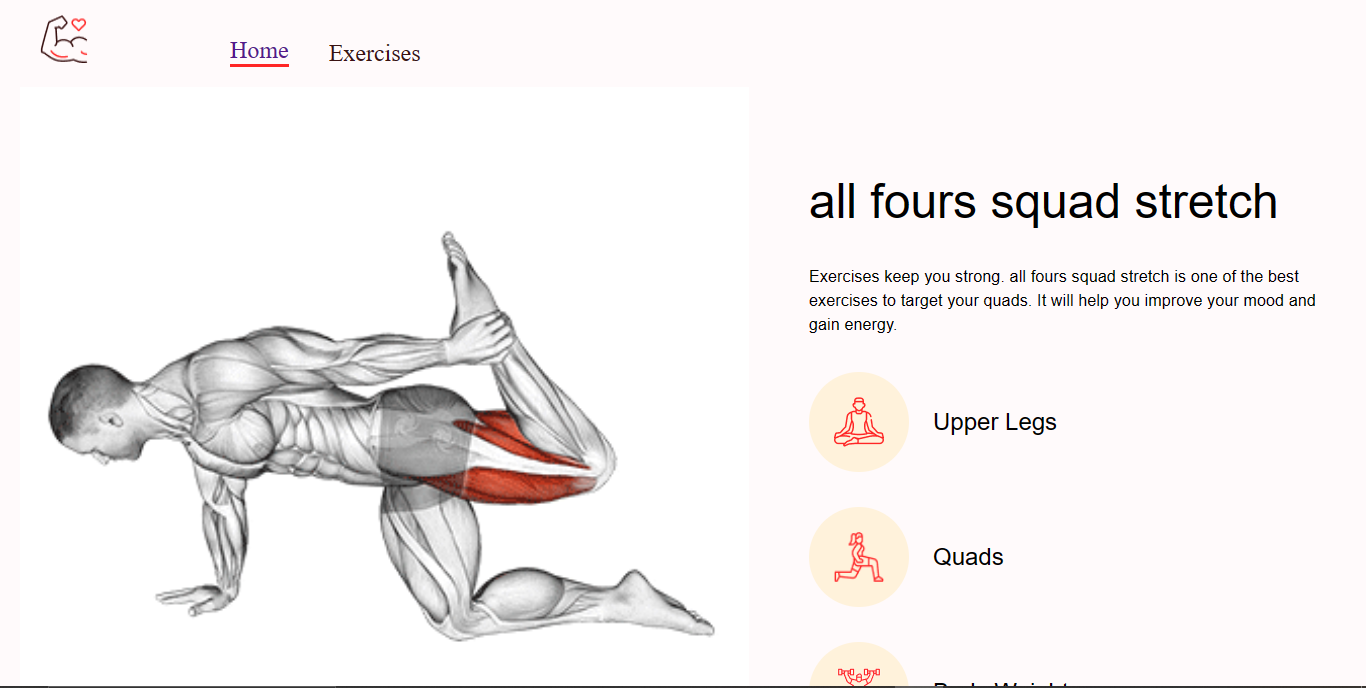The height and width of the screenshot is (688, 1366).
Task: Click the red underline beneath Home
Action: pyautogui.click(x=259, y=65)
